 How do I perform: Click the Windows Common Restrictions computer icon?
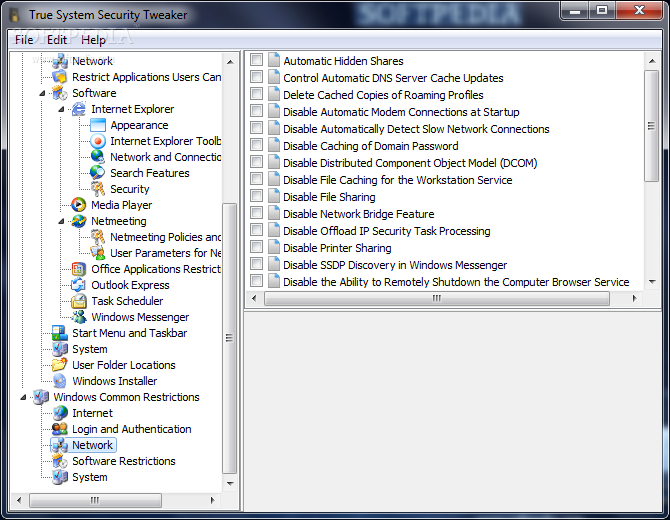coord(41,397)
